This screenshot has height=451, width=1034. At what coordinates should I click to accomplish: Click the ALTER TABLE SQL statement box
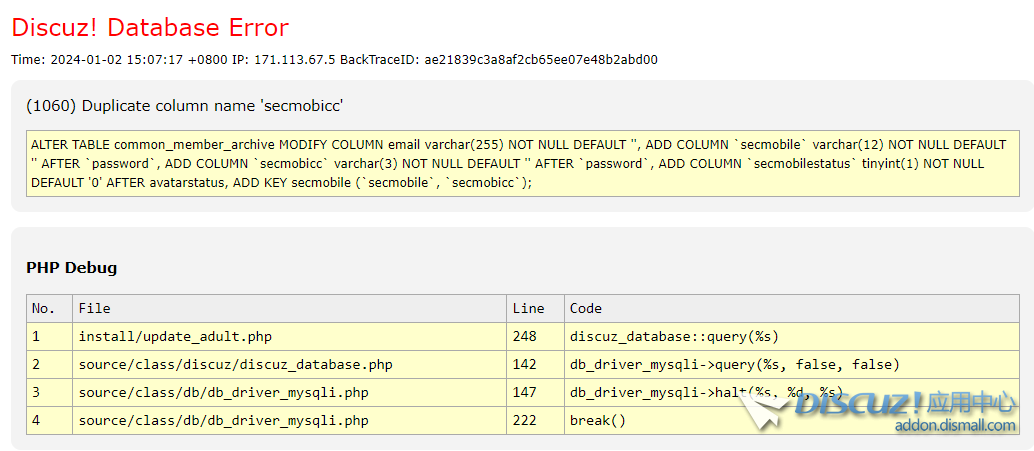522,164
